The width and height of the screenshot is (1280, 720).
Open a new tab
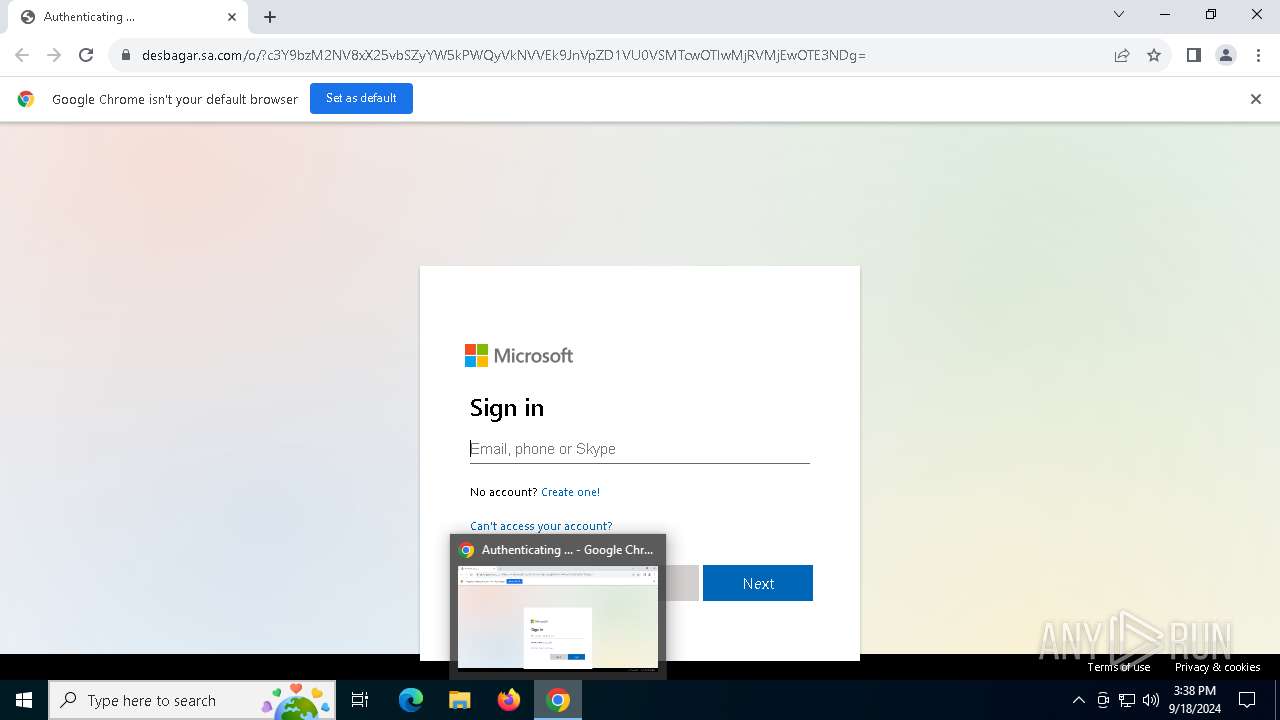point(270,17)
